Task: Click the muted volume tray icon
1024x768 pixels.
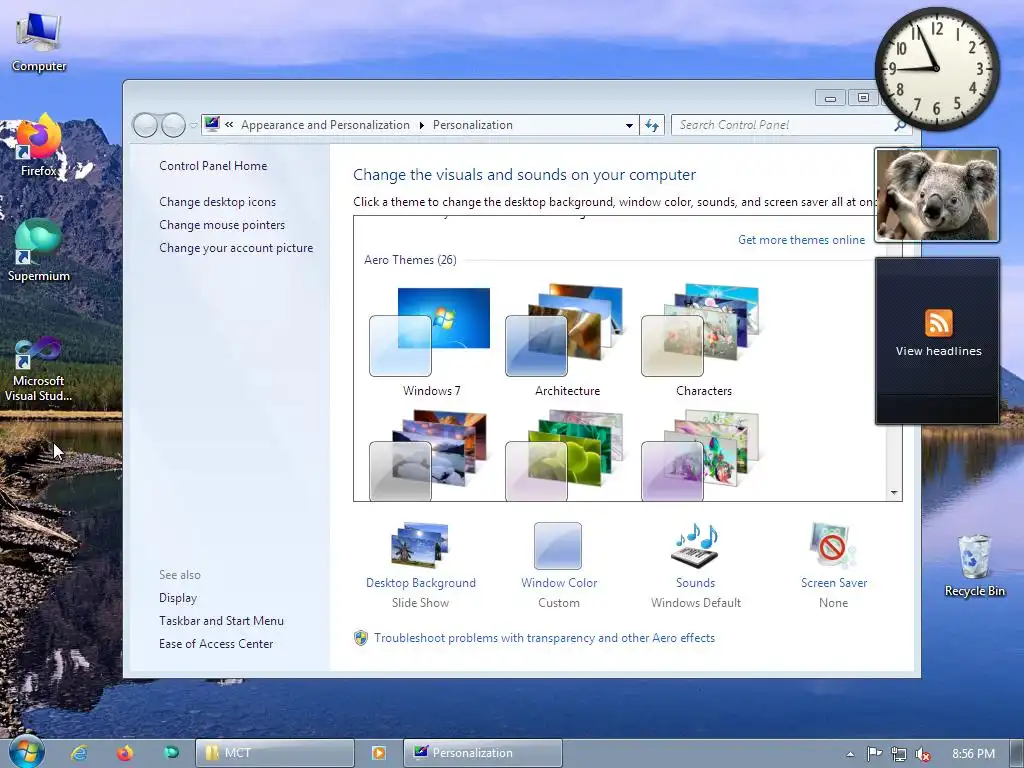Action: tap(923, 754)
